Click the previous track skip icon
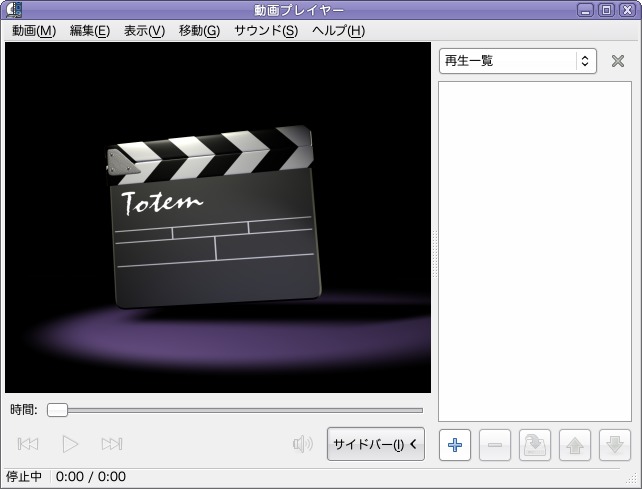The image size is (642, 489). (28, 444)
